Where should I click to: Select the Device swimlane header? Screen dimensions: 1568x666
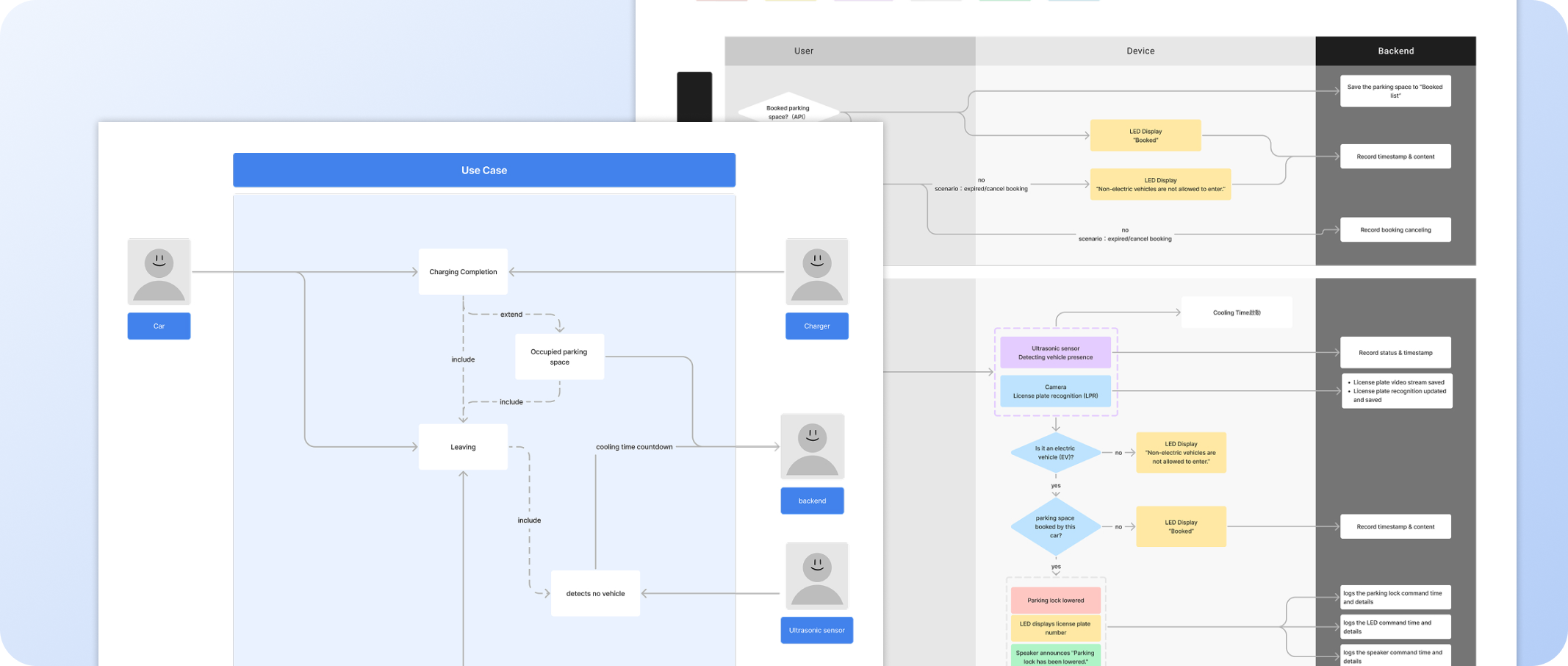point(1145,51)
